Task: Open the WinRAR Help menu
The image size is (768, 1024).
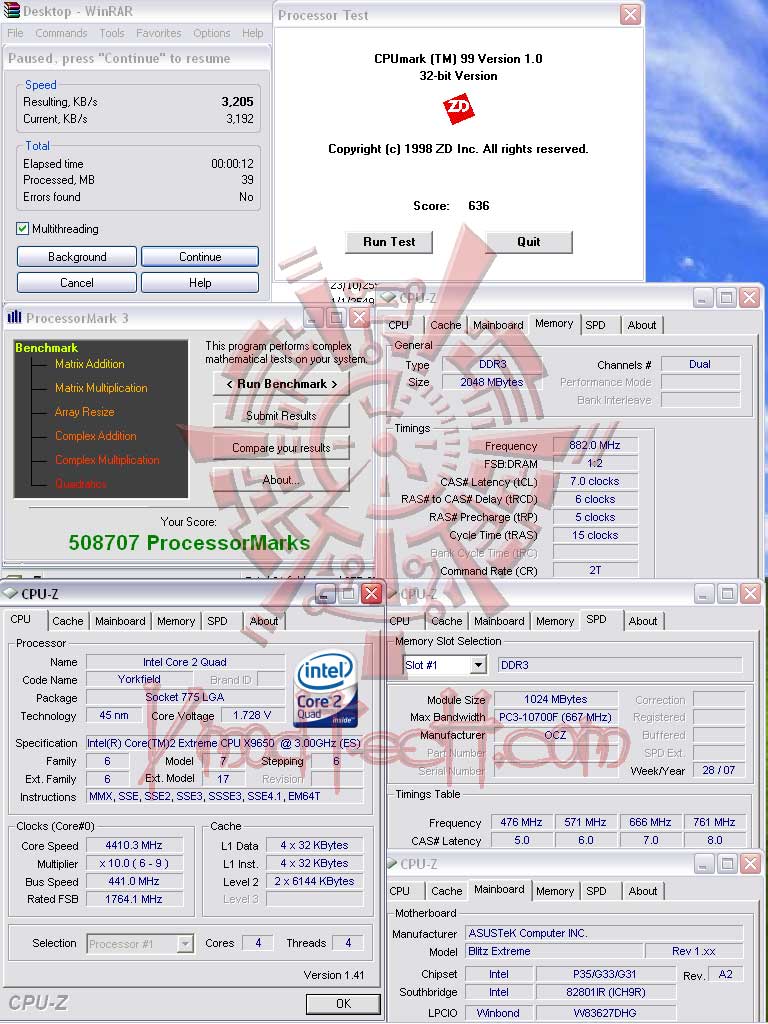Action: coord(253,33)
